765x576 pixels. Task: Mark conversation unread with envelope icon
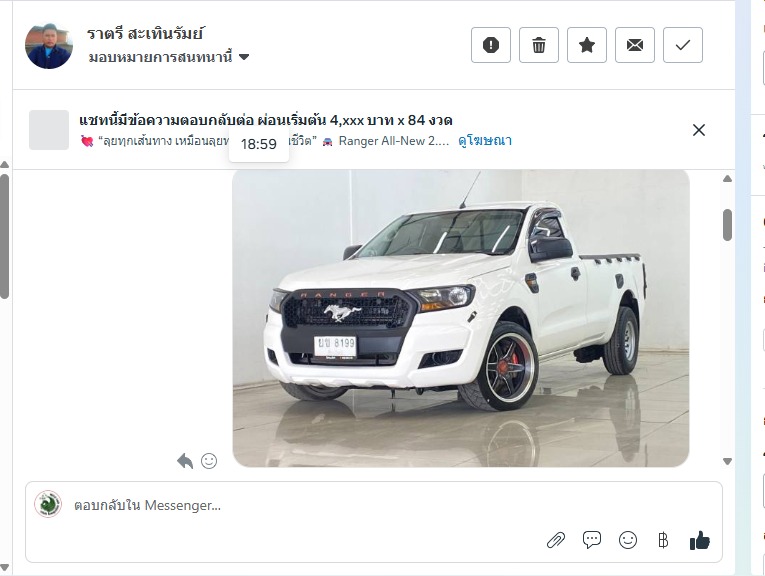[x=635, y=45]
